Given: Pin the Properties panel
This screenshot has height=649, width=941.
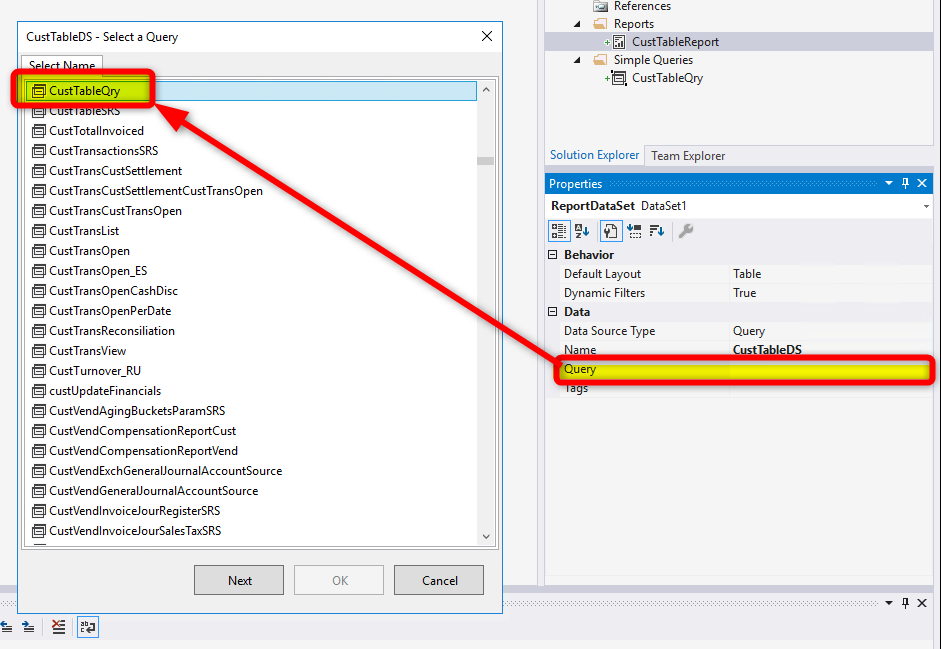Looking at the screenshot, I should (x=906, y=184).
